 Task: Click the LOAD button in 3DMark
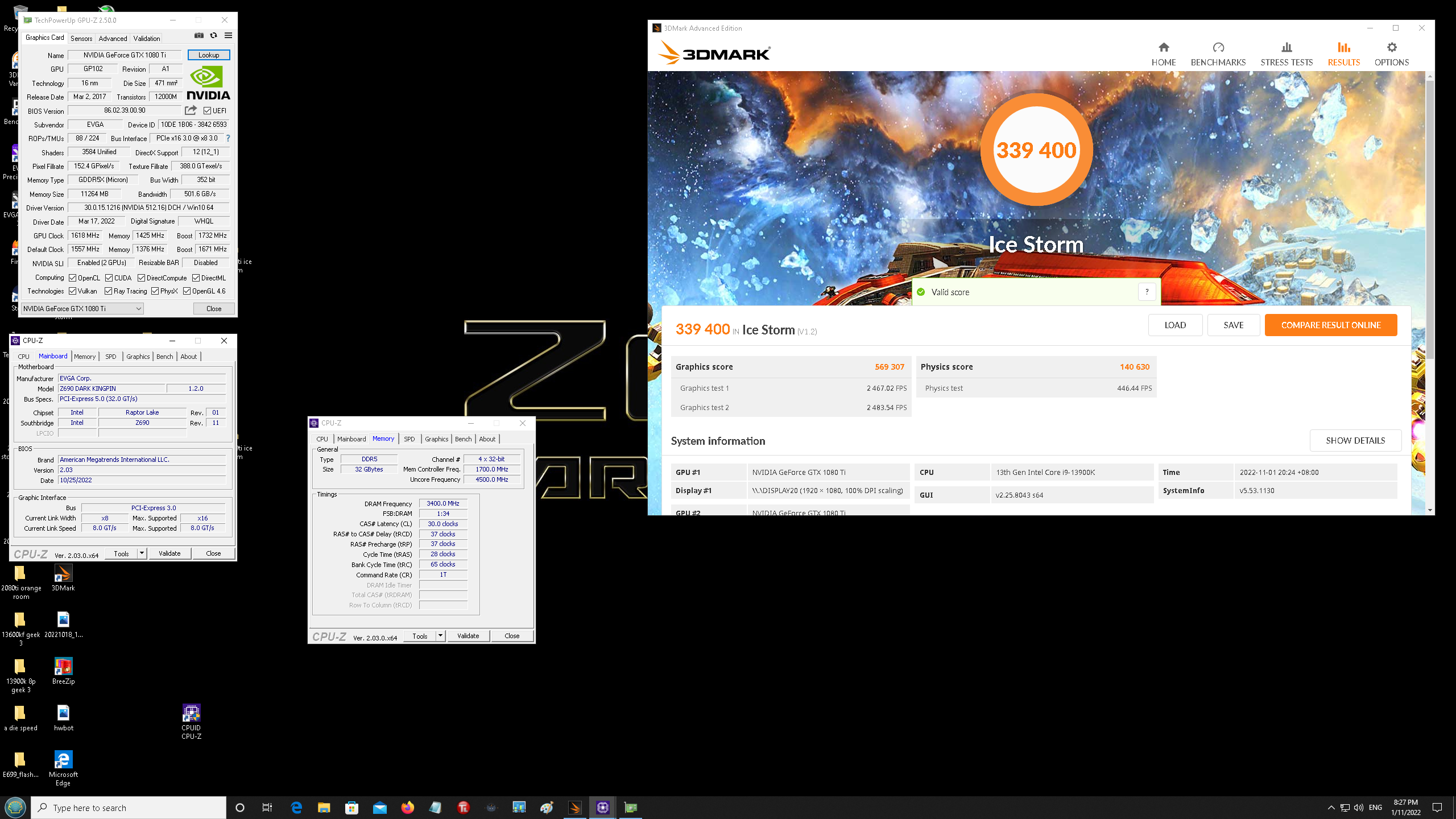1175,325
